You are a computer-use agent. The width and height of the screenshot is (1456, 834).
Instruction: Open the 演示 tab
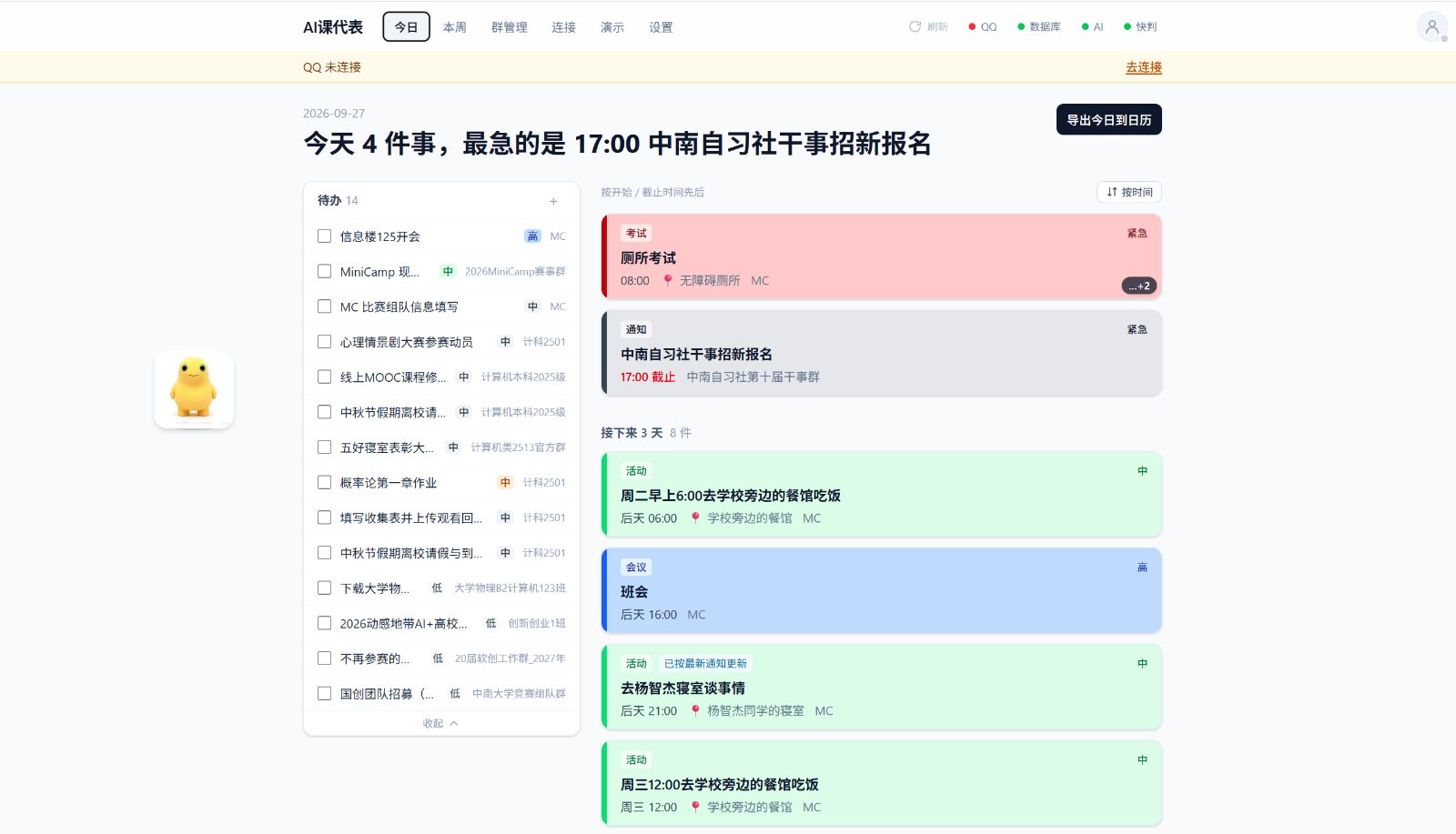pyautogui.click(x=612, y=27)
